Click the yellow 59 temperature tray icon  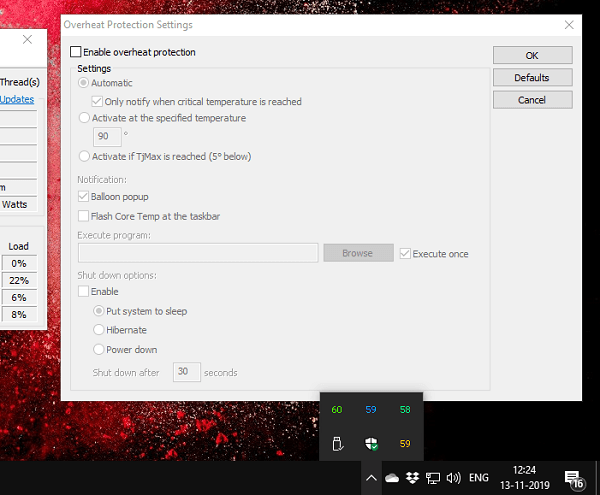click(405, 444)
